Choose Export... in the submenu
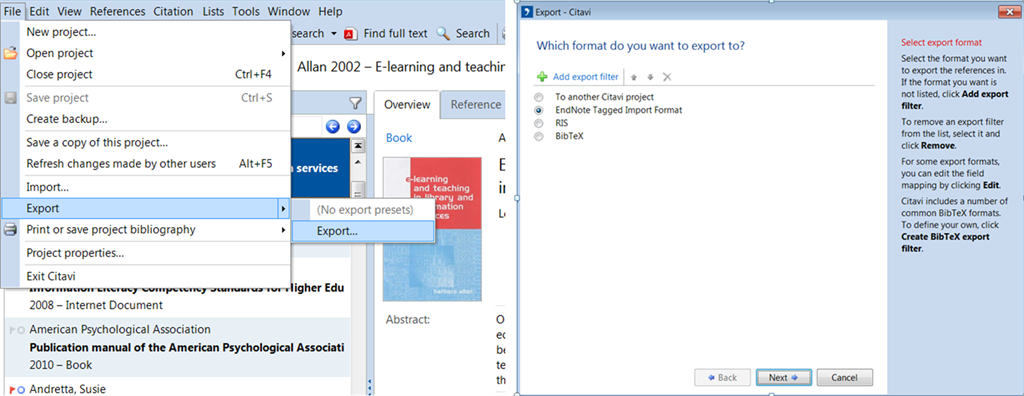Screen dimensions: 1024x396 point(362,231)
